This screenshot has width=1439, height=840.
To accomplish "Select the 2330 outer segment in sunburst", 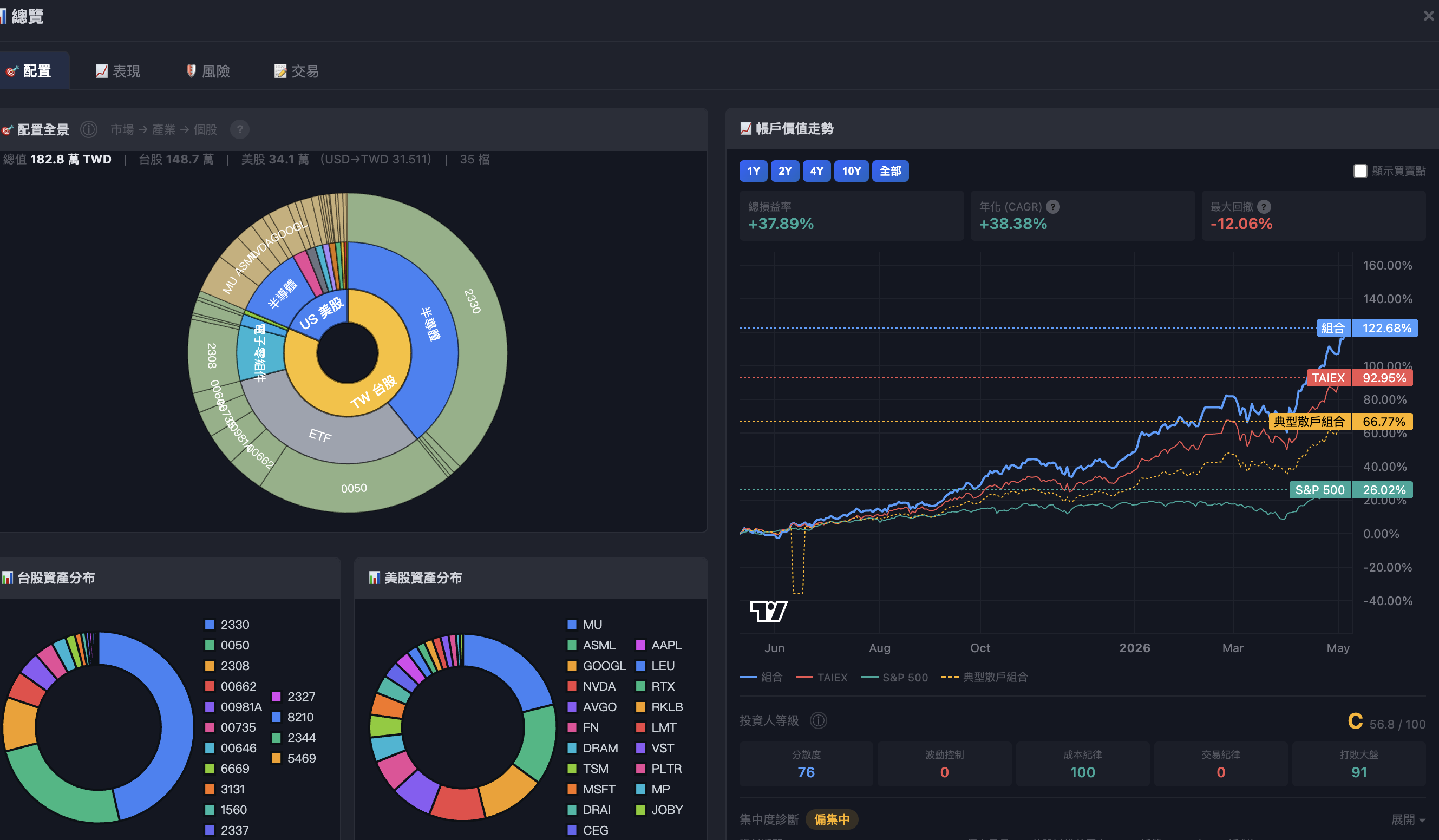I will tap(472, 301).
